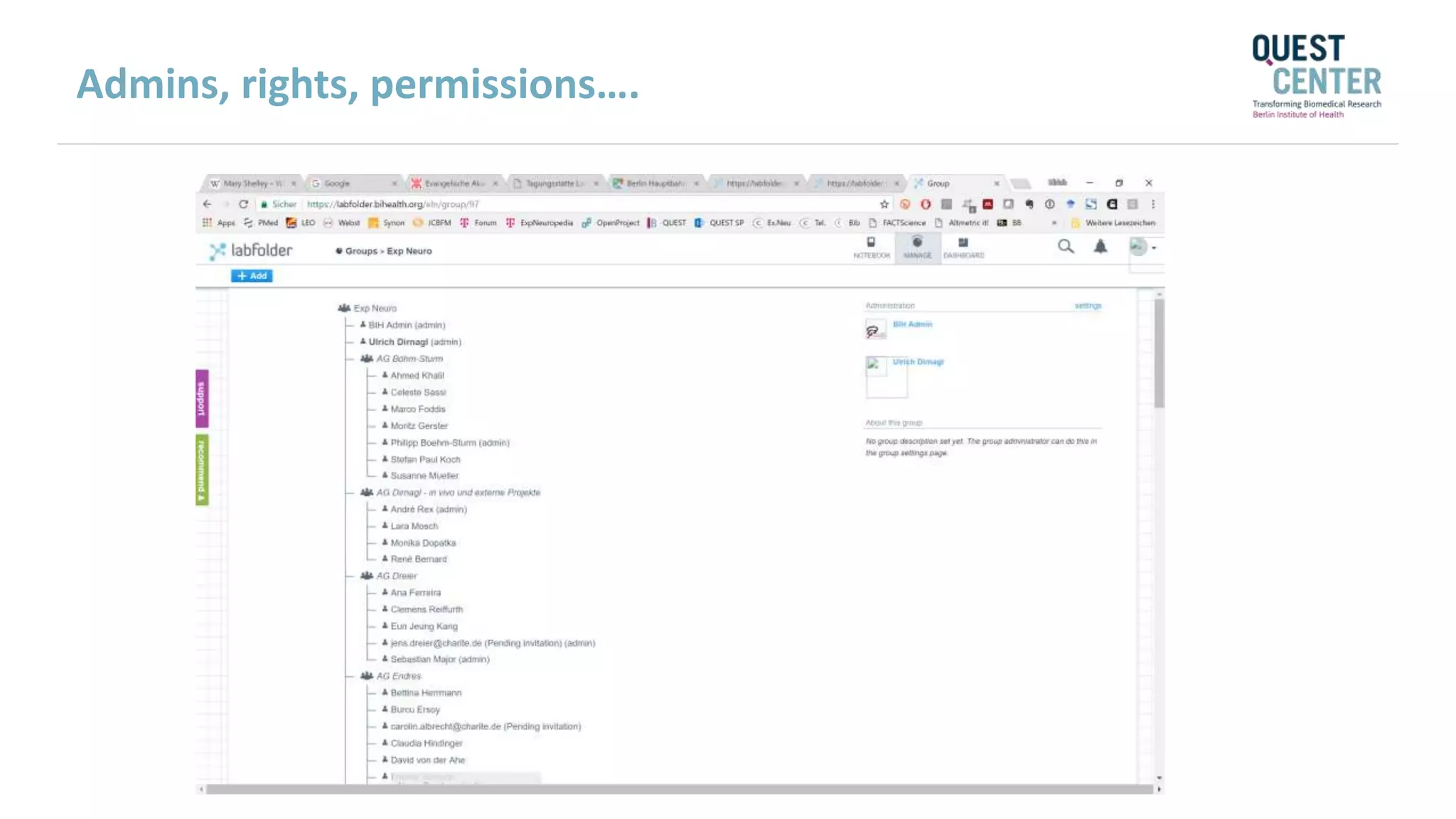This screenshot has width=1456, height=819.
Task: Open the ExpNeuropedia bookmark
Action: click(x=540, y=223)
